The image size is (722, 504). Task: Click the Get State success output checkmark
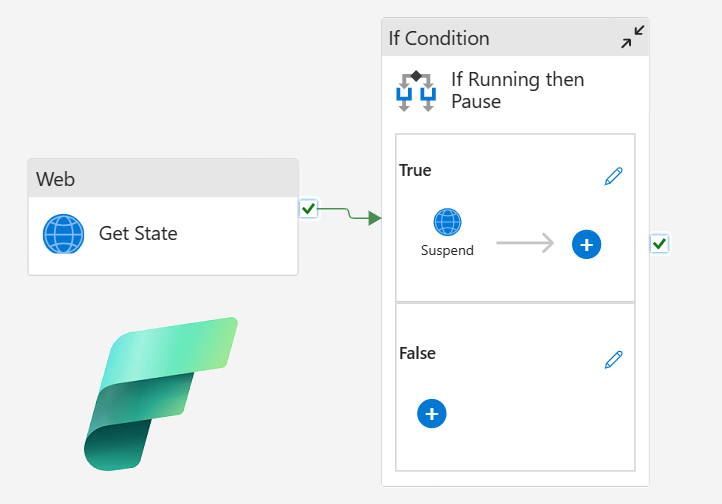[308, 209]
